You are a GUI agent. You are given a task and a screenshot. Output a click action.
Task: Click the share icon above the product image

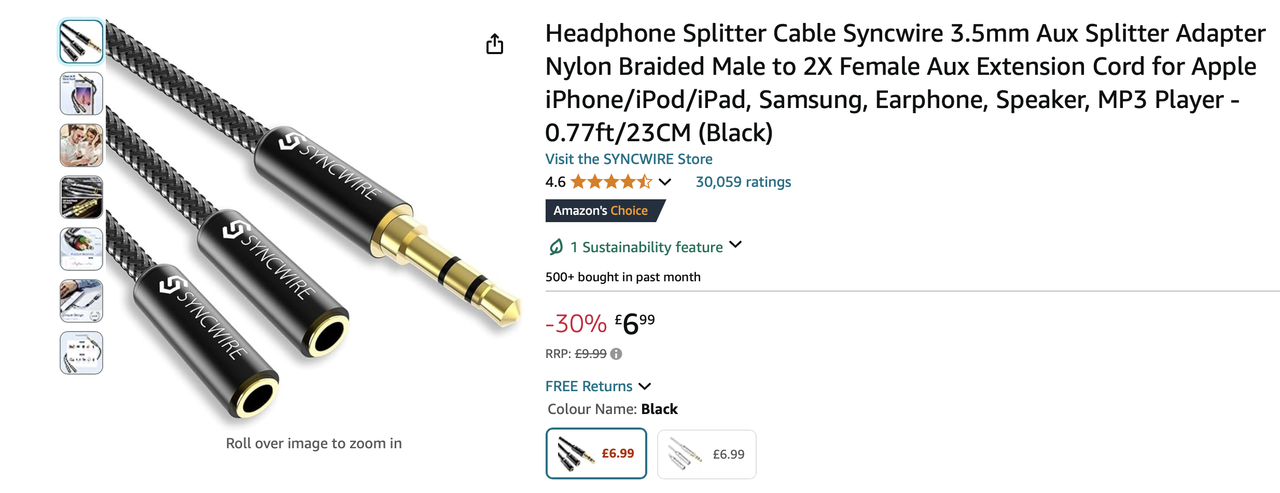[495, 44]
